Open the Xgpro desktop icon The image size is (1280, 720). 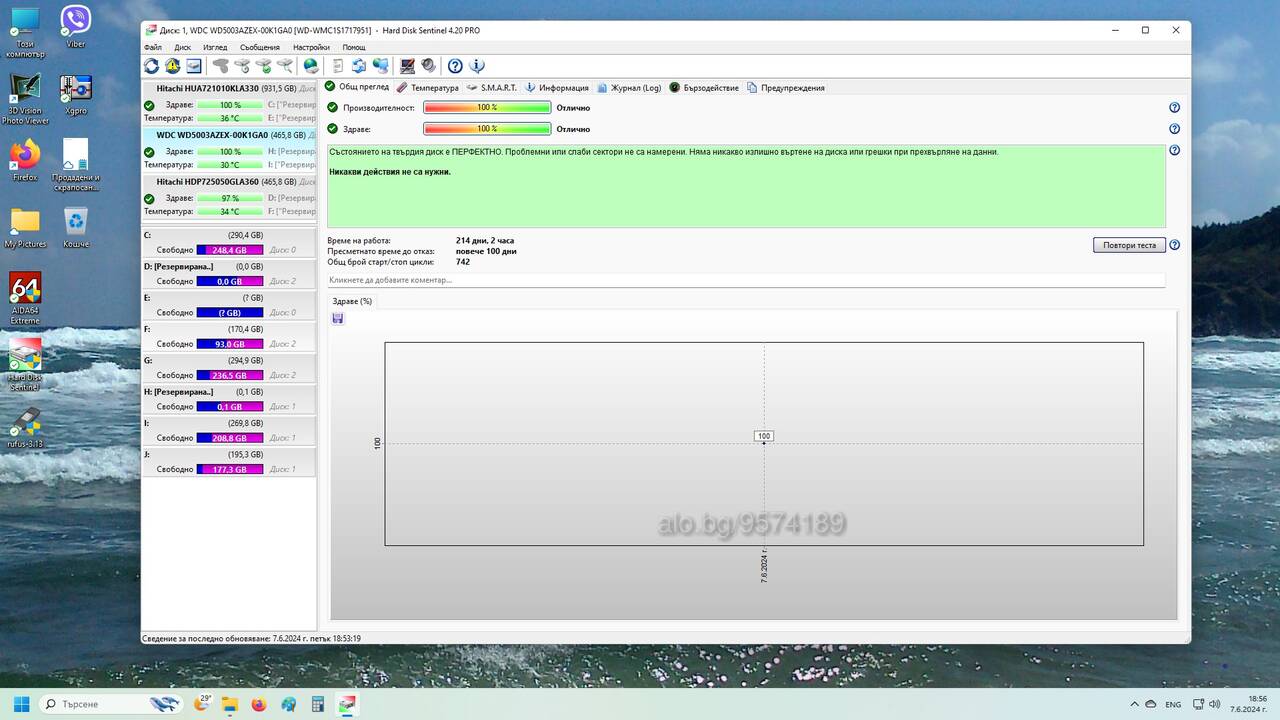tap(76, 95)
